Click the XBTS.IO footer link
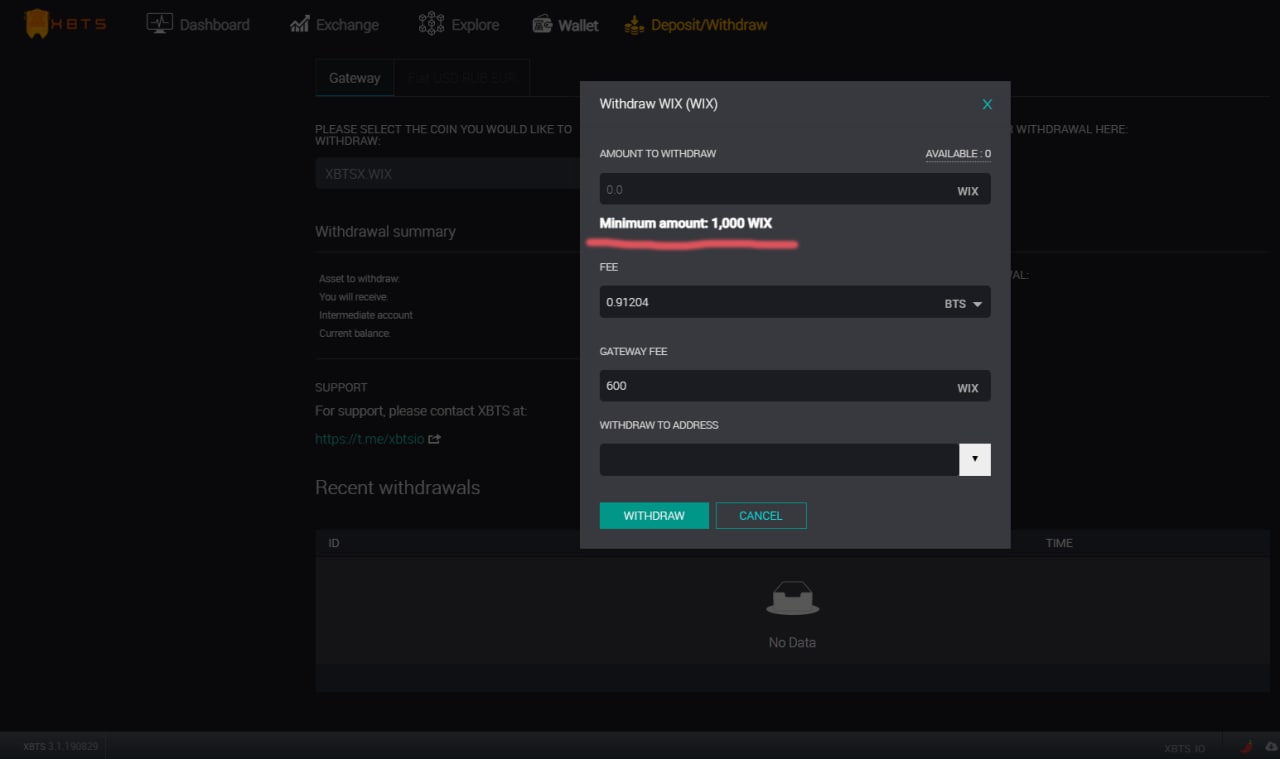 coord(1185,748)
